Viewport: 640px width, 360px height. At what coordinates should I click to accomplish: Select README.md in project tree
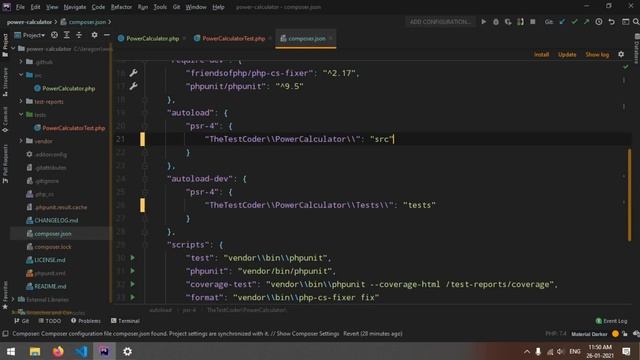coord(50,286)
